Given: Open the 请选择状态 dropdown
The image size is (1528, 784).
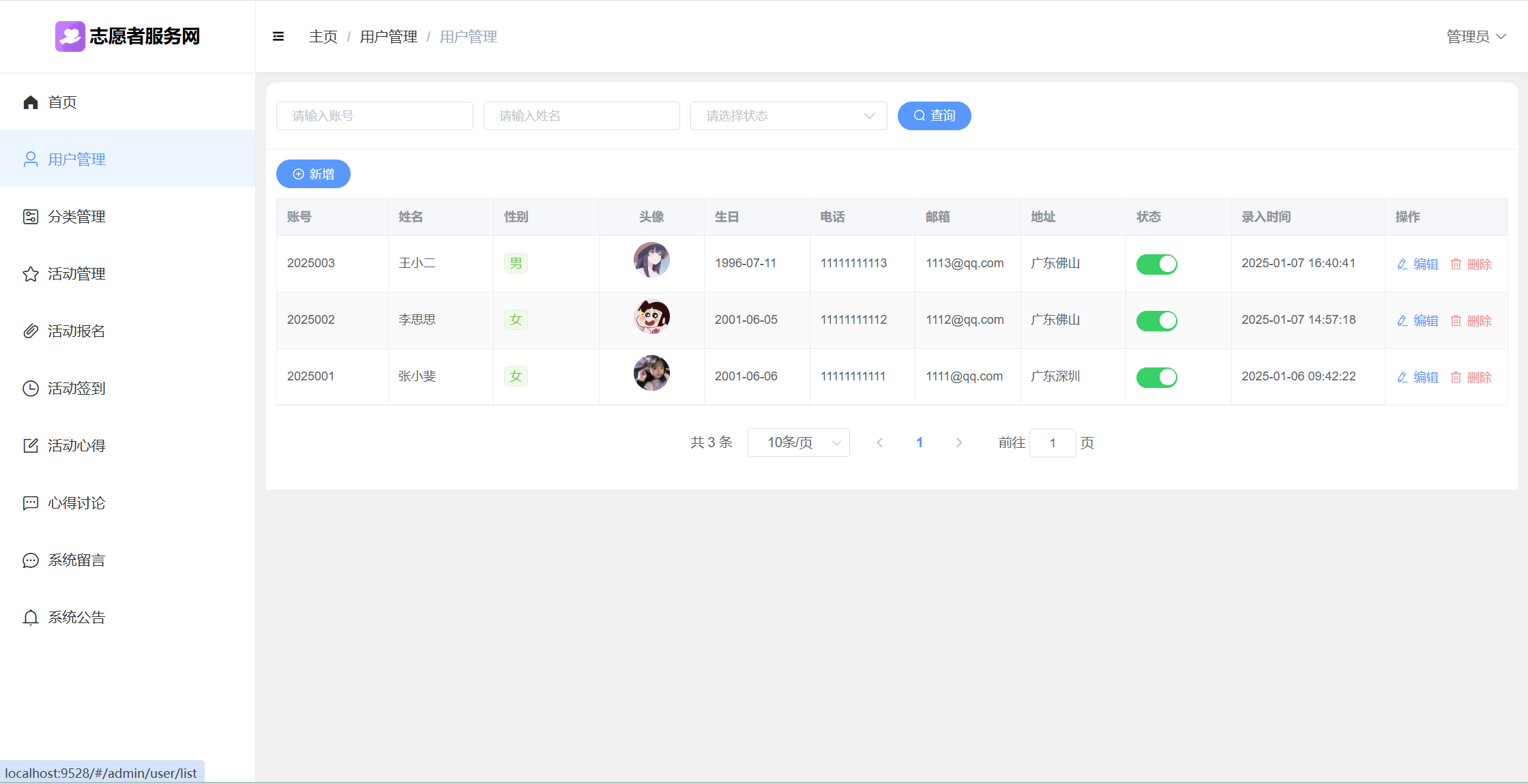Looking at the screenshot, I should 788,116.
